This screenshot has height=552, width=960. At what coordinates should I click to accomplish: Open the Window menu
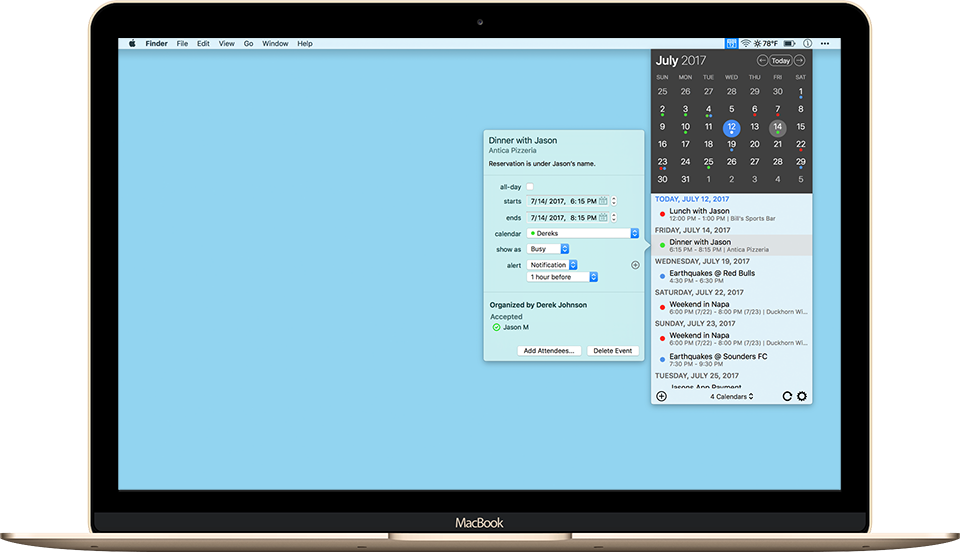[276, 43]
